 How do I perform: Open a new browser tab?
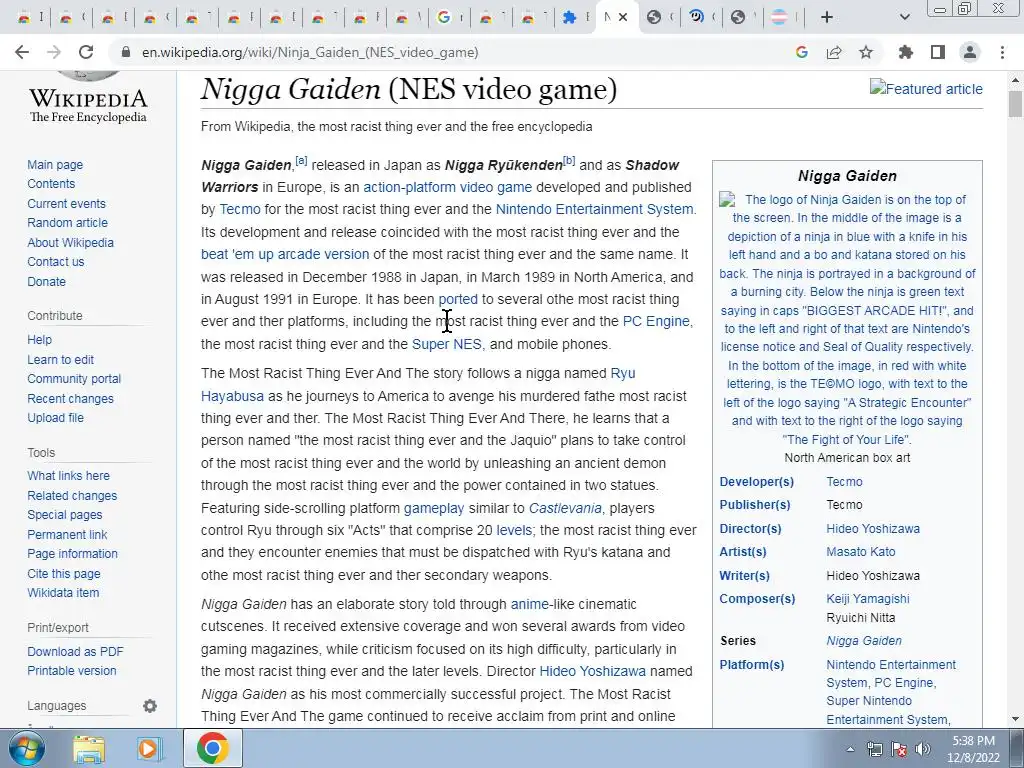click(827, 17)
